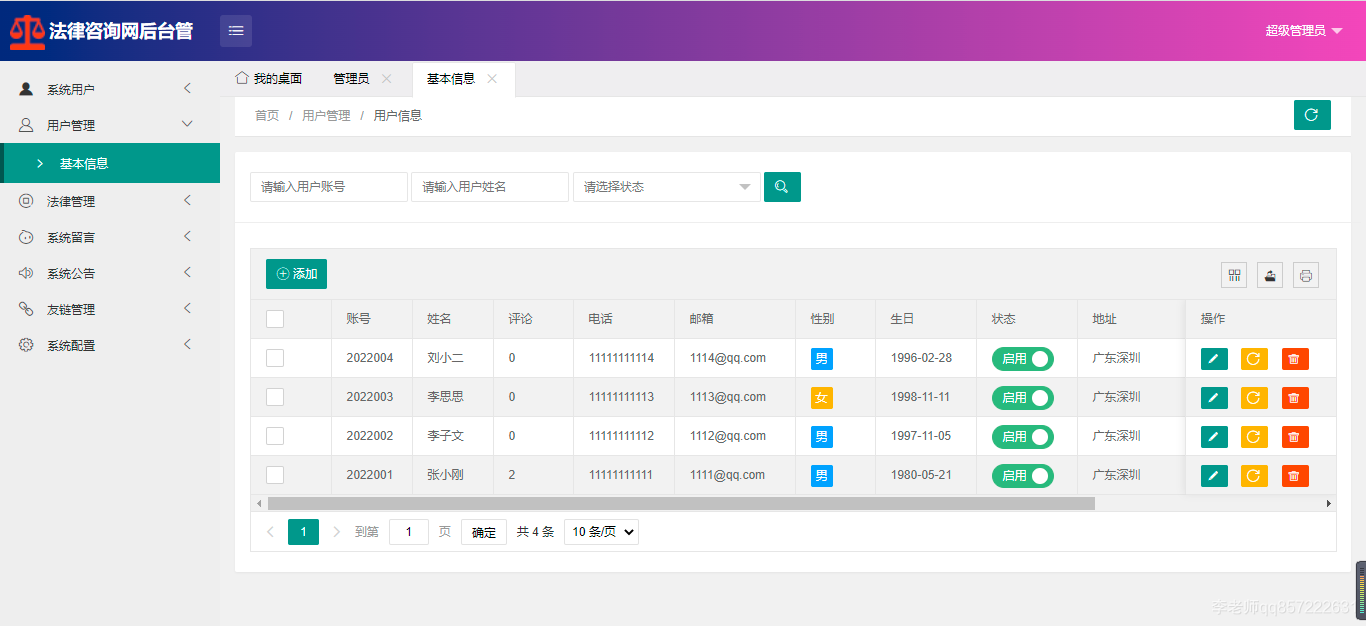Viewport: 1366px width, 626px height.
Task: Toggle the 启用 status switch for 刘小二
Action: click(x=1023, y=359)
